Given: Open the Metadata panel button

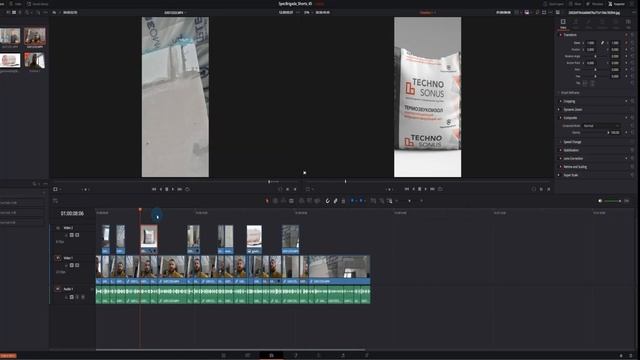Looking at the screenshot, I should coord(594,4).
